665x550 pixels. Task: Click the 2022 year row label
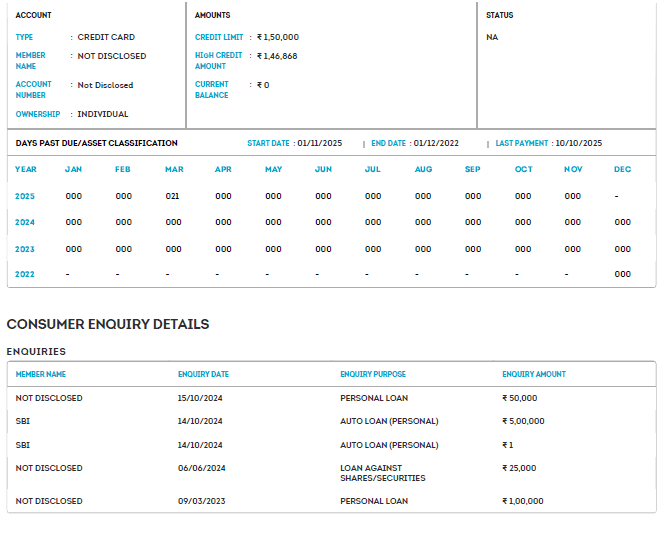pos(25,274)
